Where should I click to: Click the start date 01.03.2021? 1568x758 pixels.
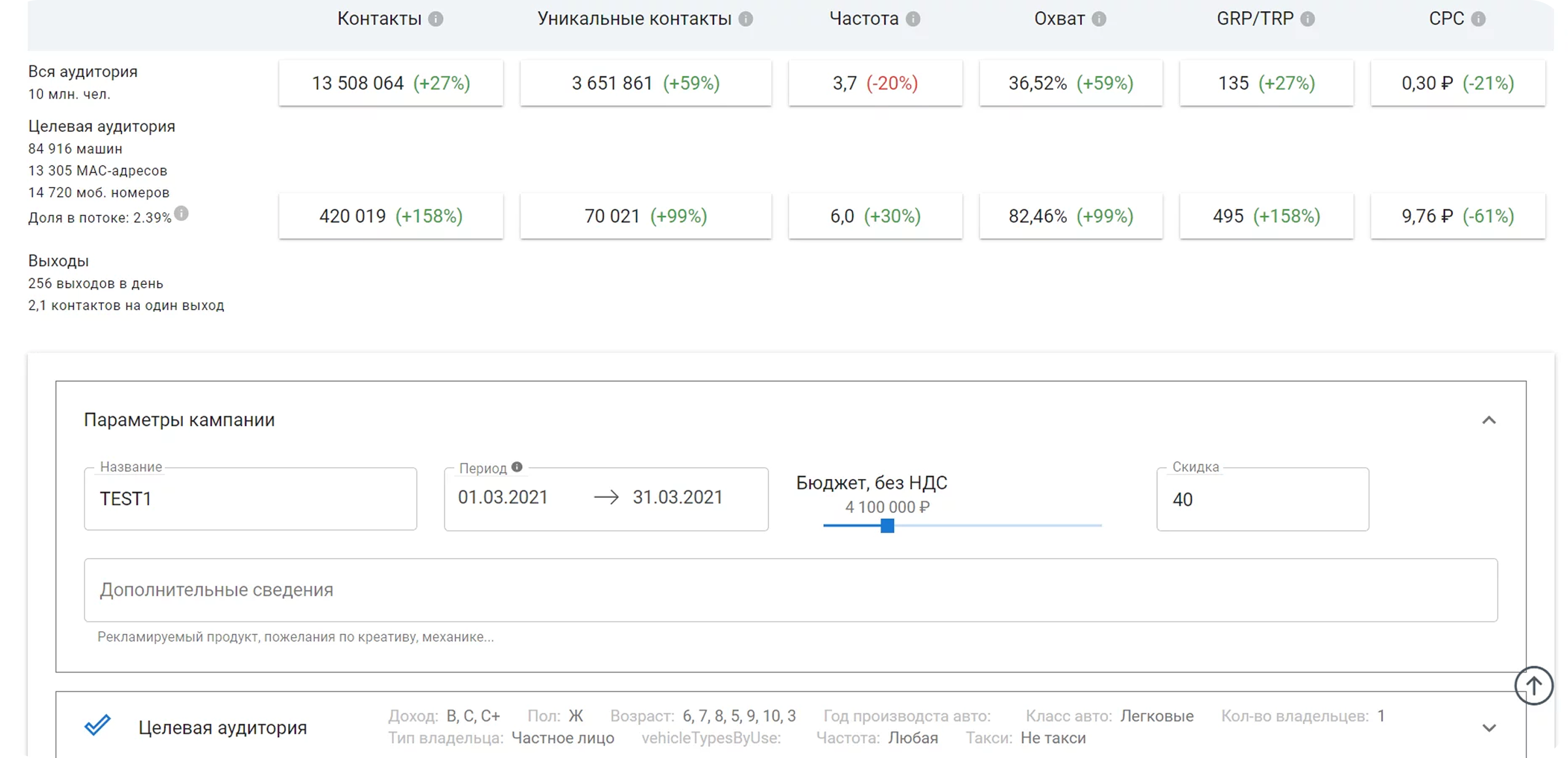(x=502, y=497)
